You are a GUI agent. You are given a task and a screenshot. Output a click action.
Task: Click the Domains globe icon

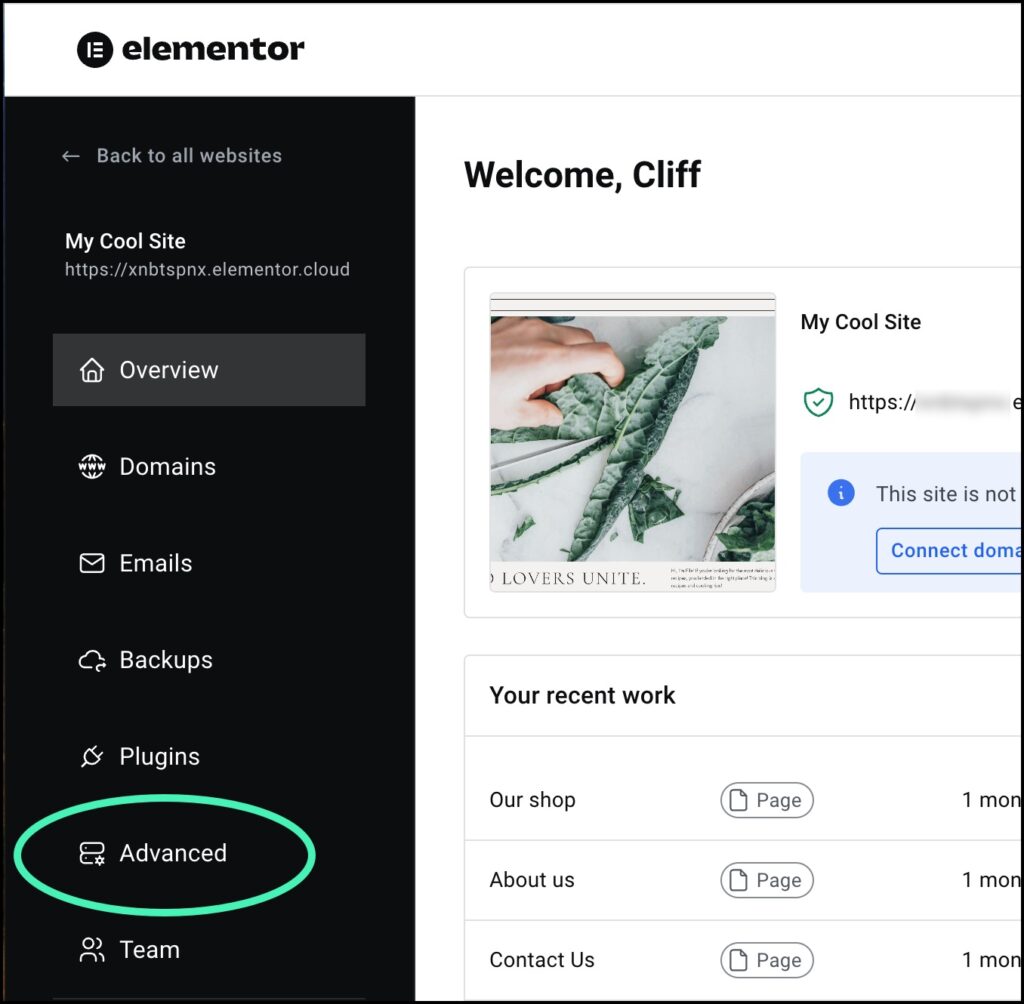tap(91, 466)
